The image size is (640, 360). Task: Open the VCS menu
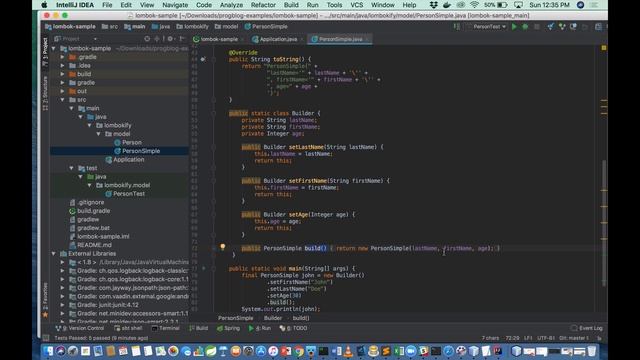click(356, 5)
